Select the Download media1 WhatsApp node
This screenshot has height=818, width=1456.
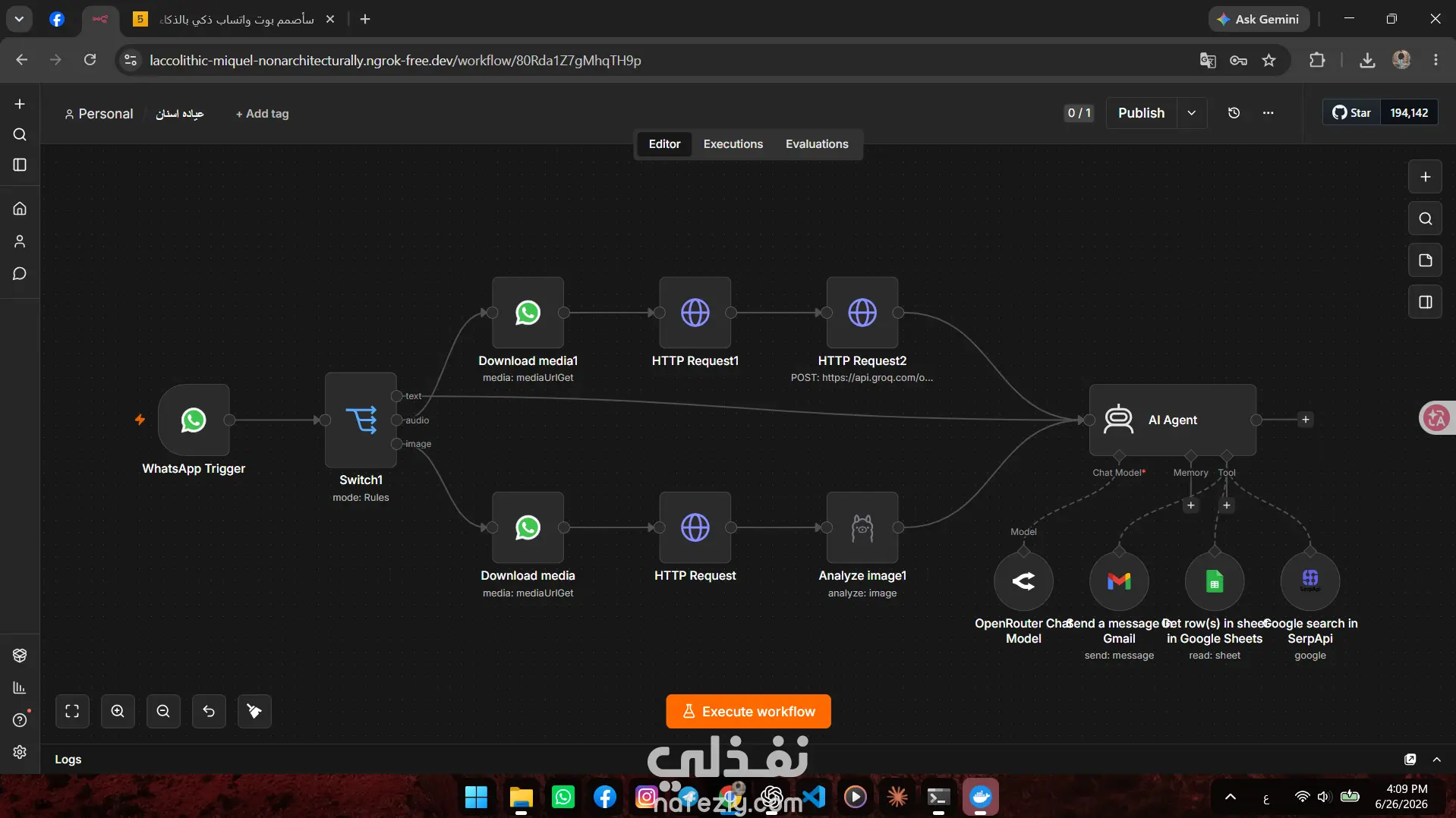click(528, 313)
